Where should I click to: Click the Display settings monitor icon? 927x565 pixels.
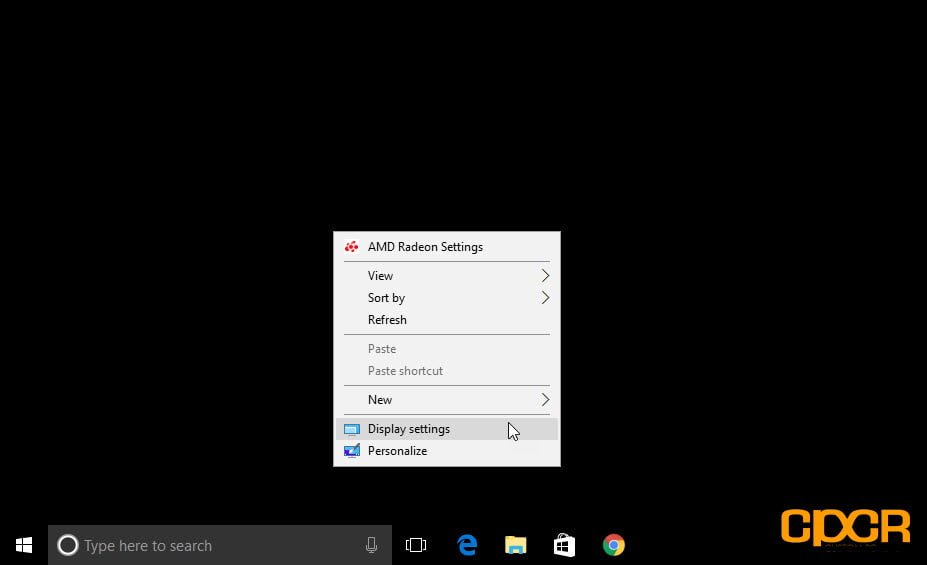click(352, 430)
